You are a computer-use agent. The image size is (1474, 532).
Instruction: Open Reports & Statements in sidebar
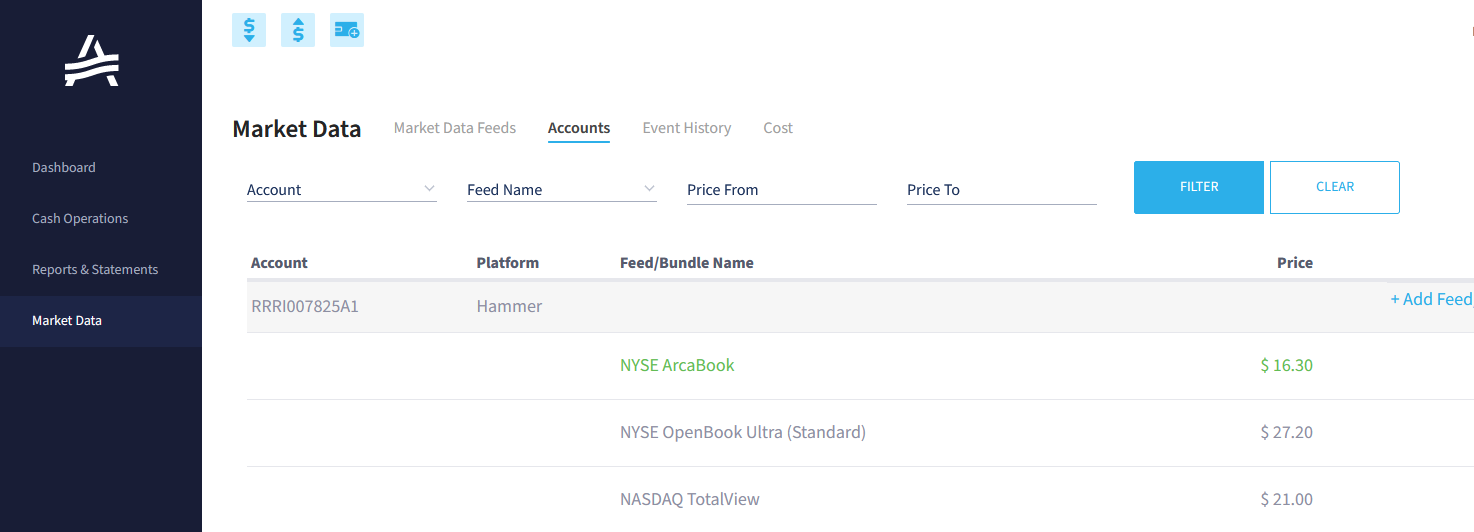tap(95, 269)
